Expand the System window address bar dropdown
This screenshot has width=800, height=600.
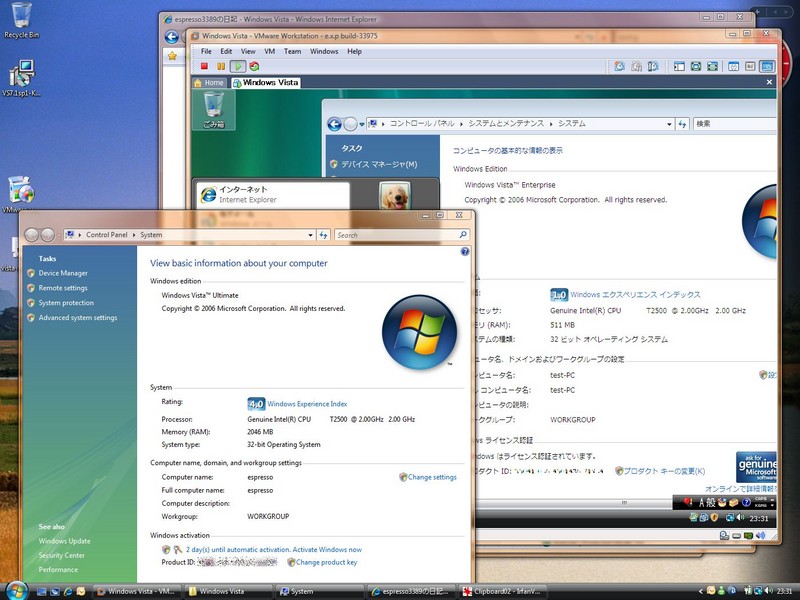(x=310, y=235)
